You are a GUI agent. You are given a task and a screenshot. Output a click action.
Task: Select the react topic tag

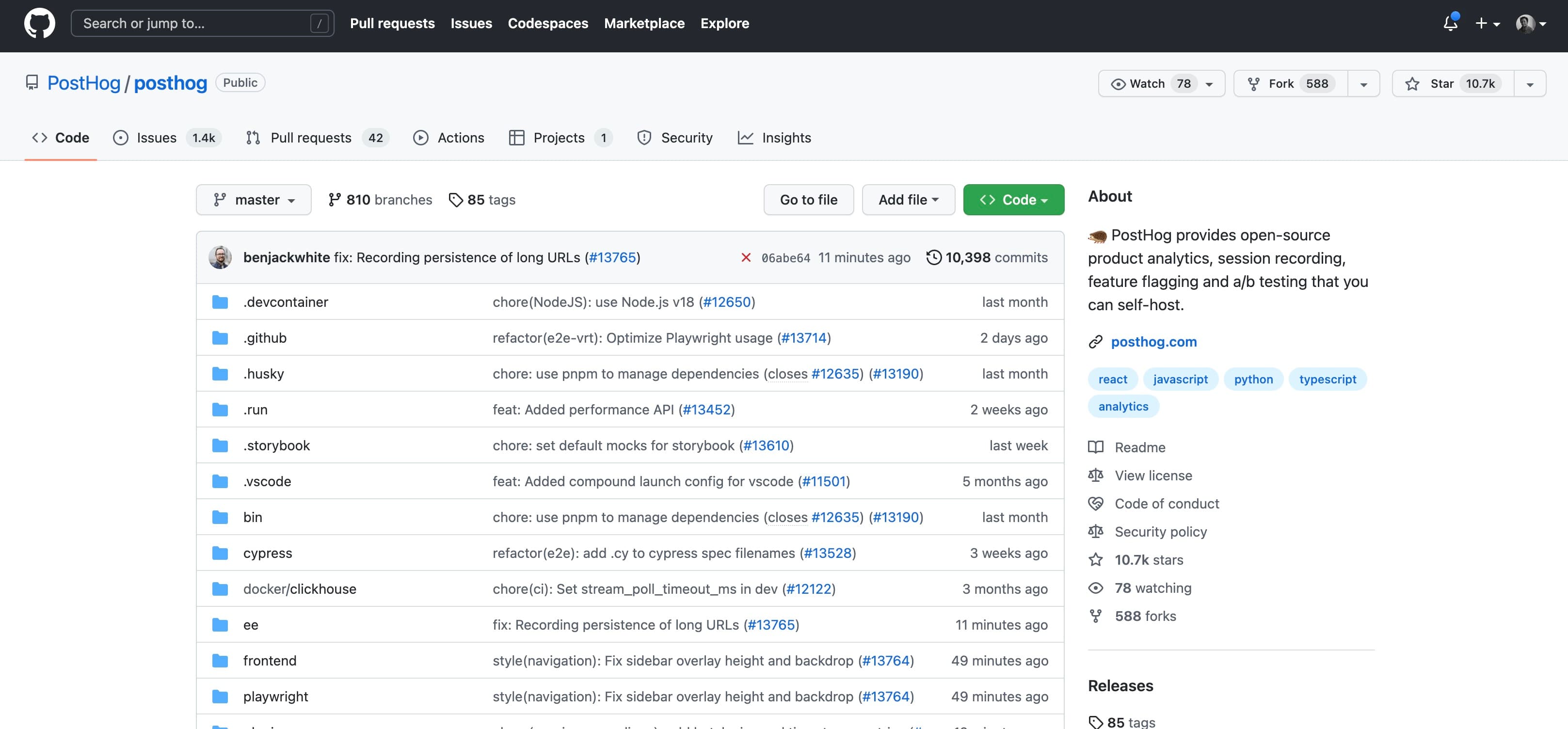click(1112, 379)
